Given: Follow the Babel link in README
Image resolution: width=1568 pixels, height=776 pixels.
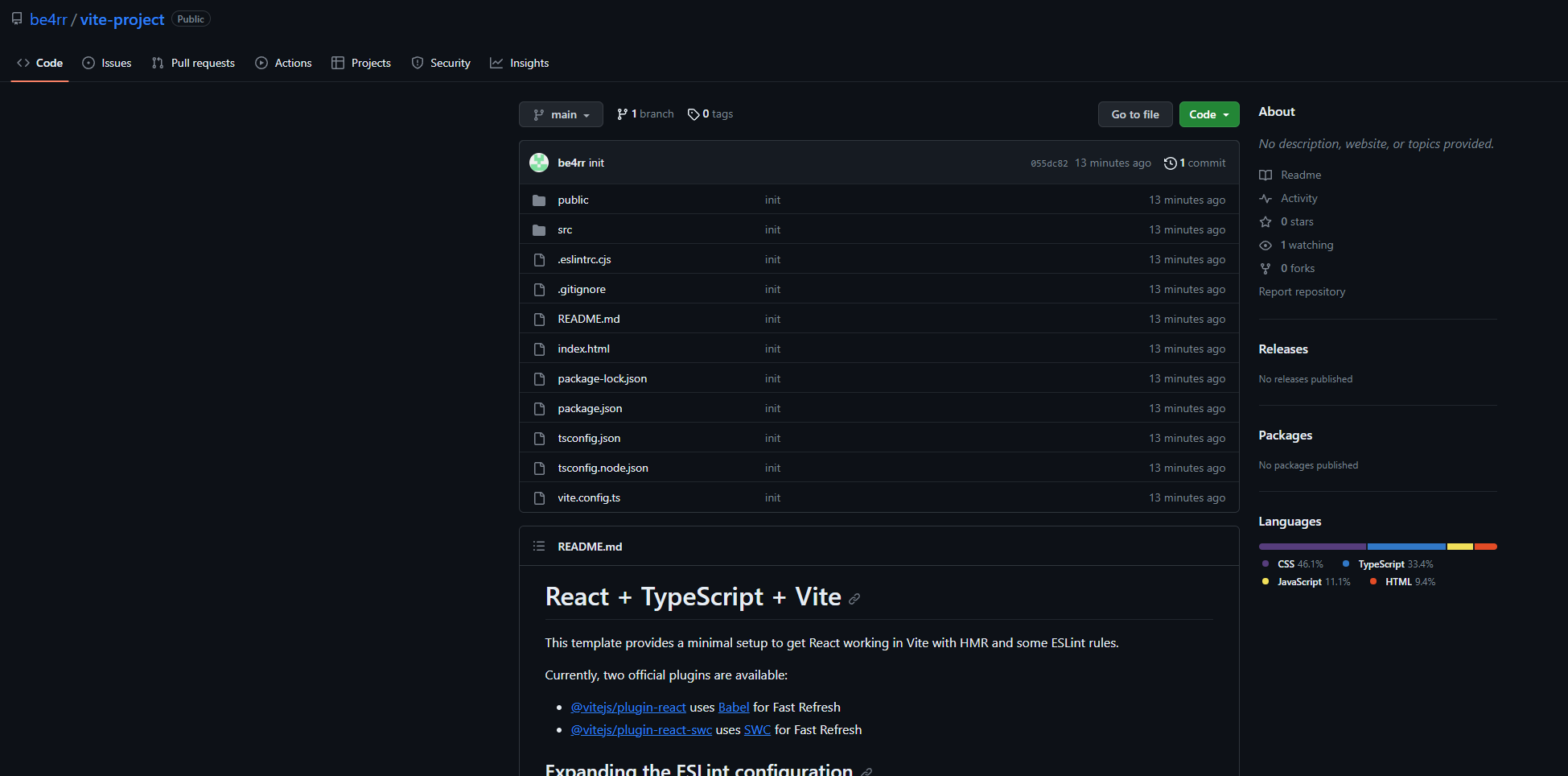Looking at the screenshot, I should click(x=734, y=707).
